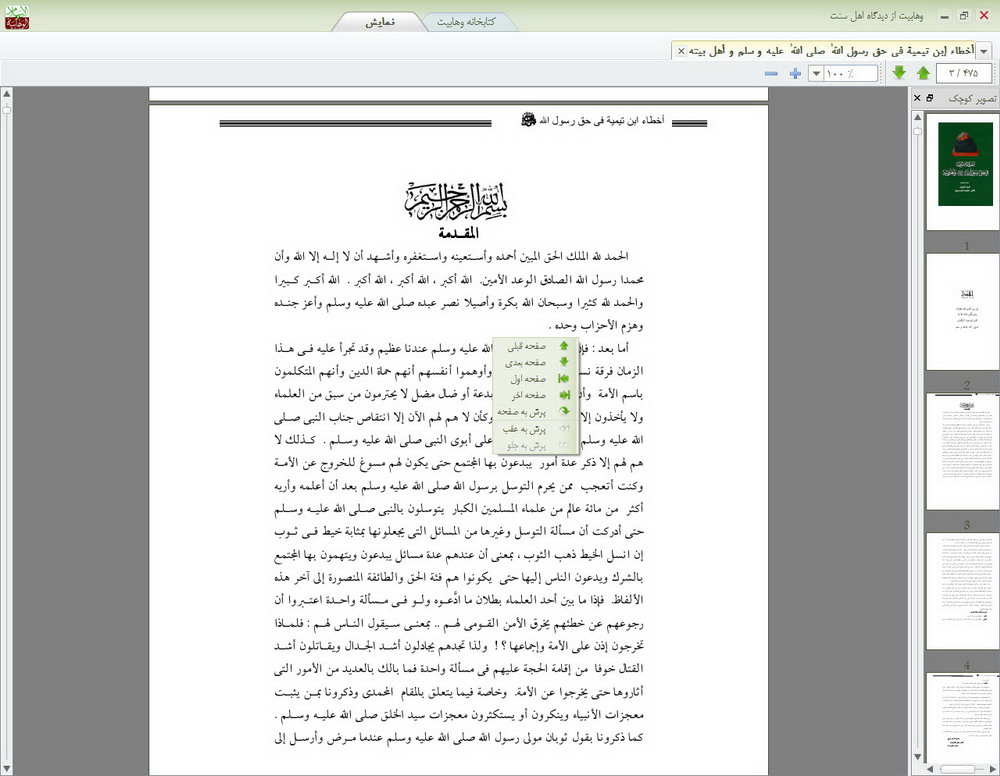The image size is (1000, 776).
Task: Click the bismillah calligraphy on the page
Action: coord(458,201)
